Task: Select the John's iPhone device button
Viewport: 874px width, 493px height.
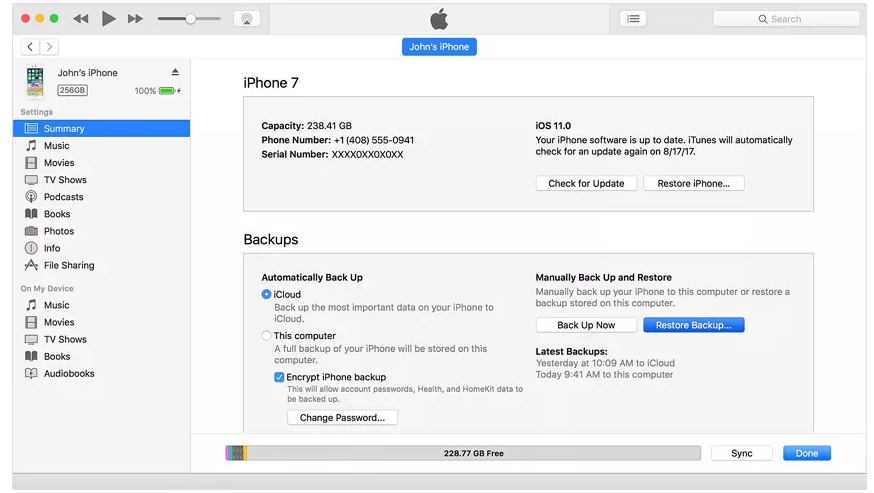Action: (x=439, y=47)
